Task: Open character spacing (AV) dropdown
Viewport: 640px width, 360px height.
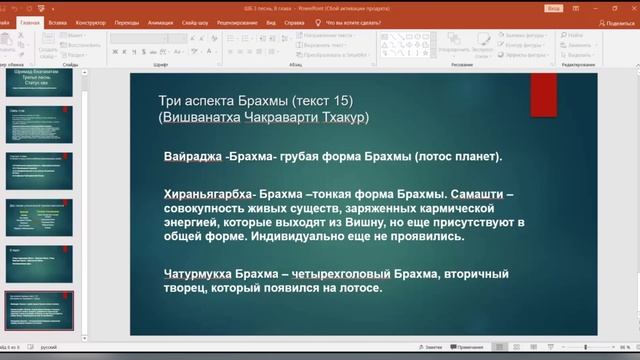Action: [164, 52]
